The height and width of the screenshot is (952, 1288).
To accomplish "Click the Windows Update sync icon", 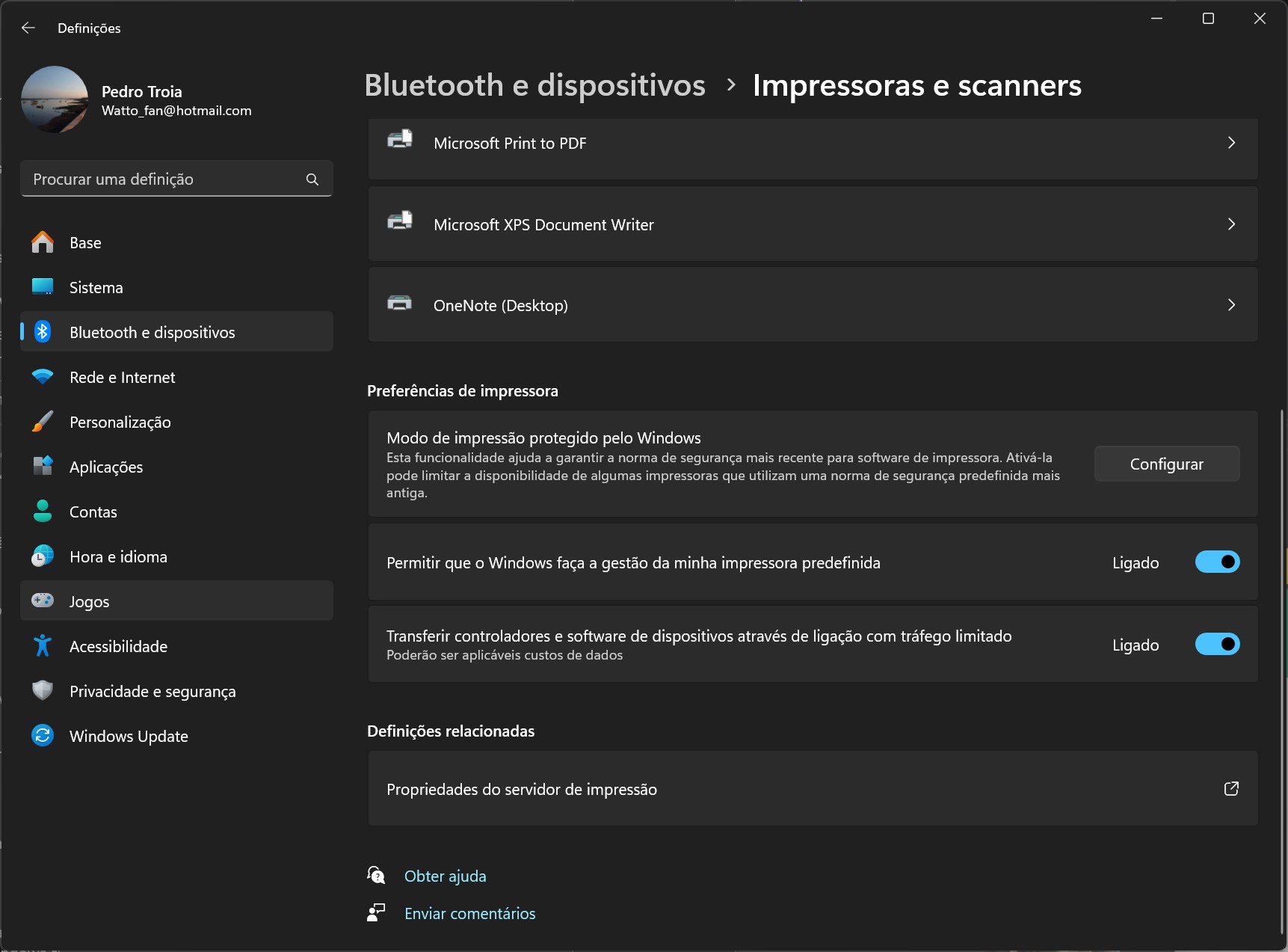I will click(x=43, y=736).
